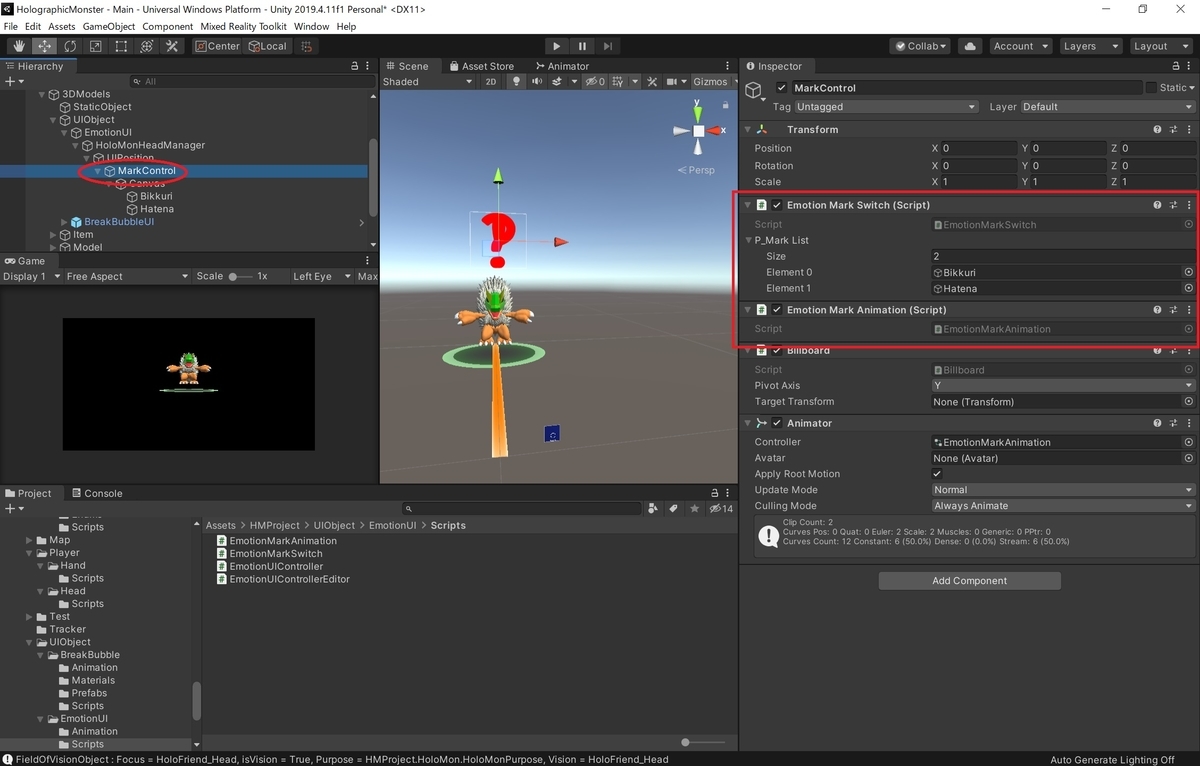Select the Hand tool in the toolbar
1200x766 pixels.
pyautogui.click(x=19, y=46)
